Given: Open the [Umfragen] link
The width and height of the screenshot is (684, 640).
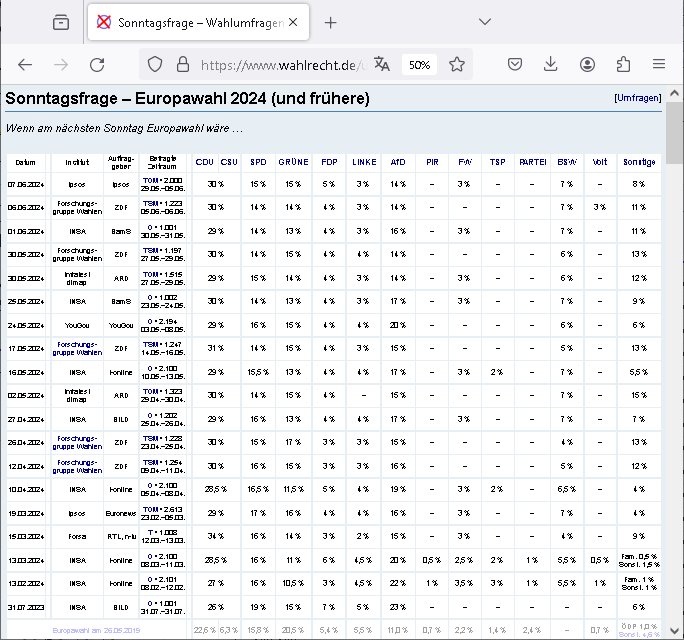Looking at the screenshot, I should click(637, 98).
